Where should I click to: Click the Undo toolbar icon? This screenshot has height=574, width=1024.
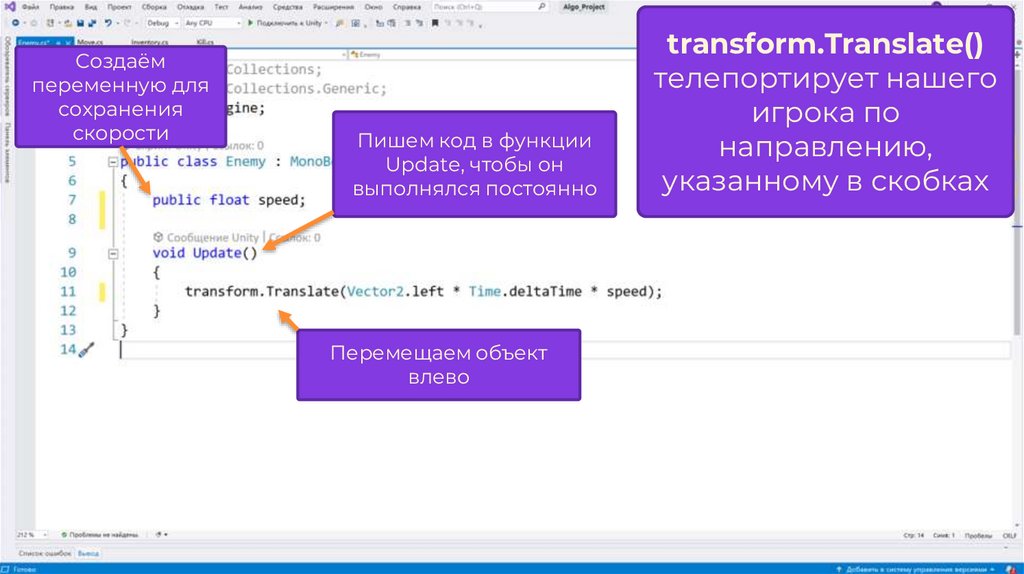pos(108,23)
